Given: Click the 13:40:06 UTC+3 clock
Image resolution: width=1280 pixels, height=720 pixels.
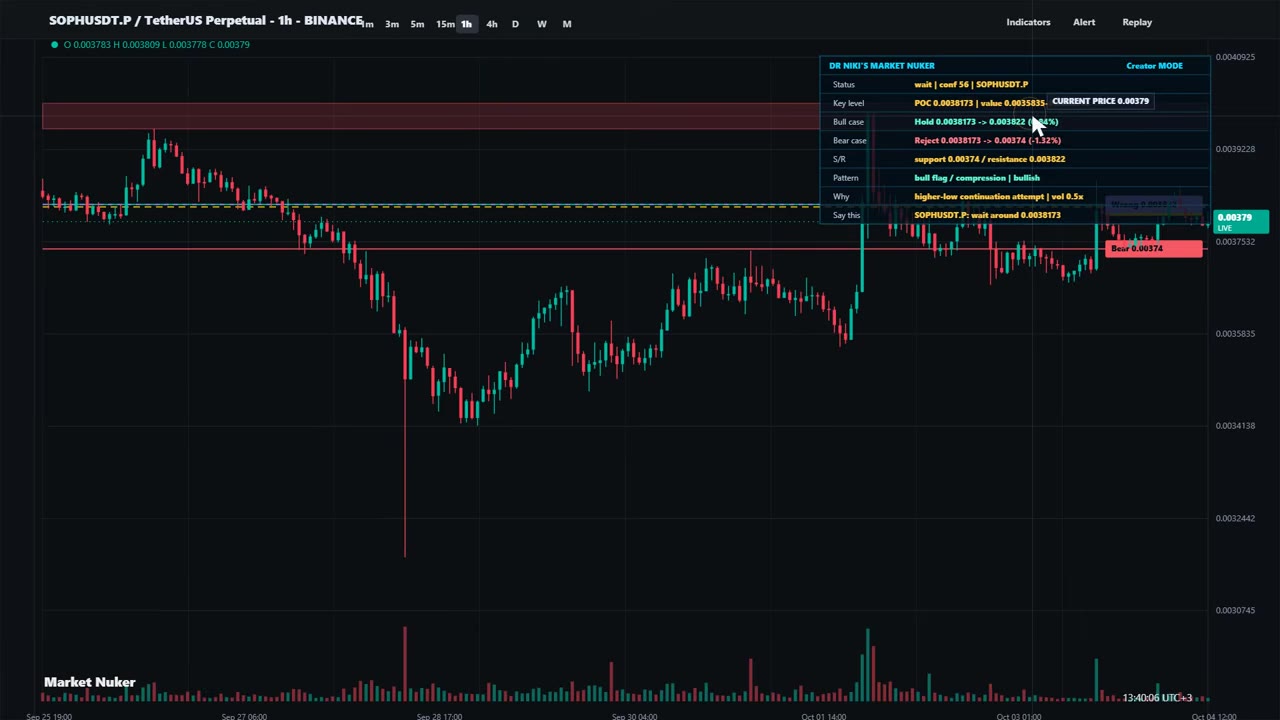Looking at the screenshot, I should [x=1157, y=698].
